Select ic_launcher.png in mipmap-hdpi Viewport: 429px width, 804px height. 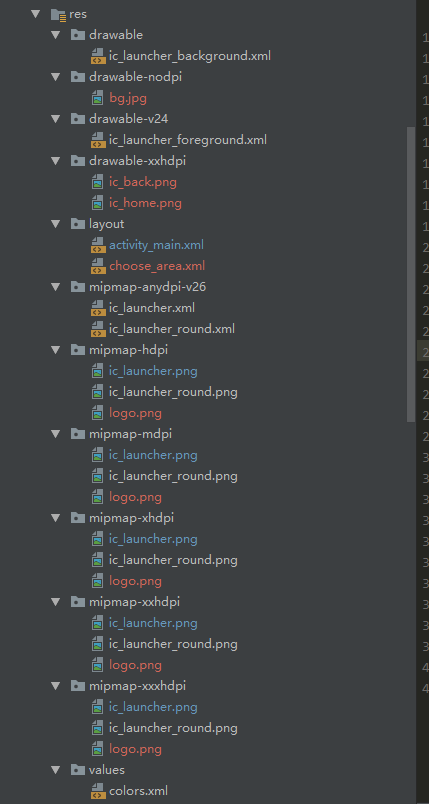(153, 371)
